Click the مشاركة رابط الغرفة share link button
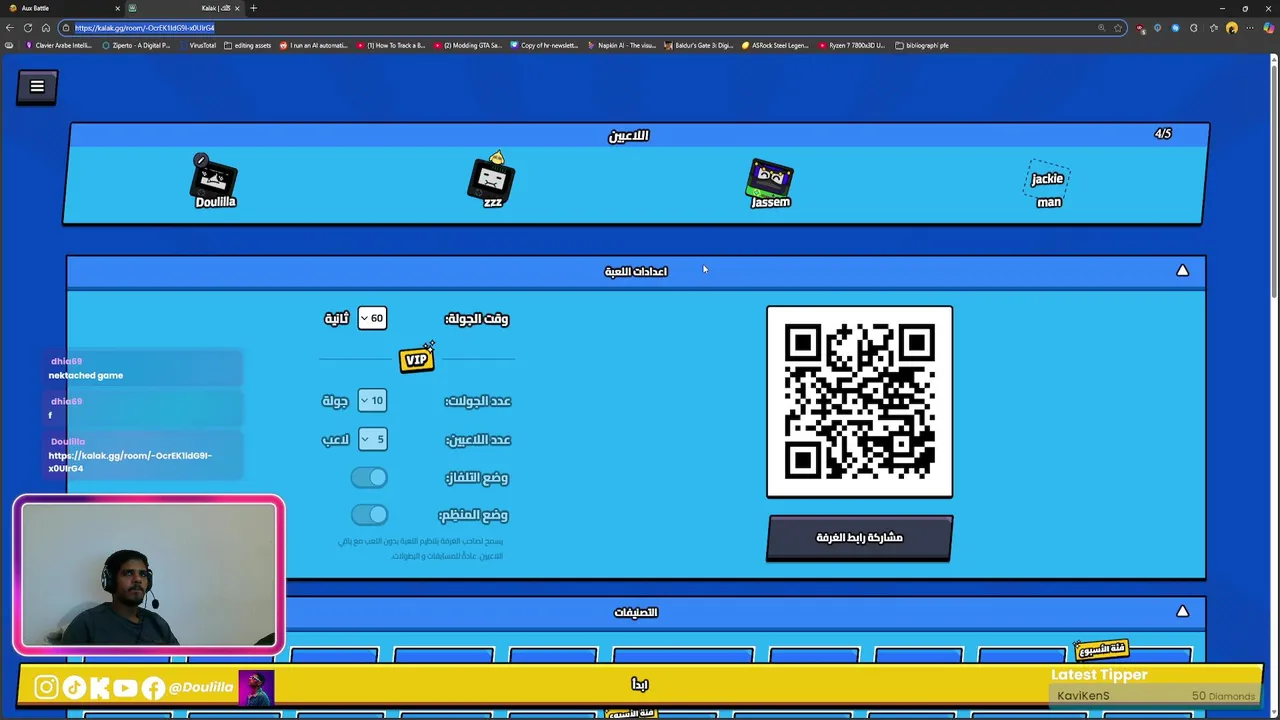Screen dimensions: 1280x720 coord(860,538)
